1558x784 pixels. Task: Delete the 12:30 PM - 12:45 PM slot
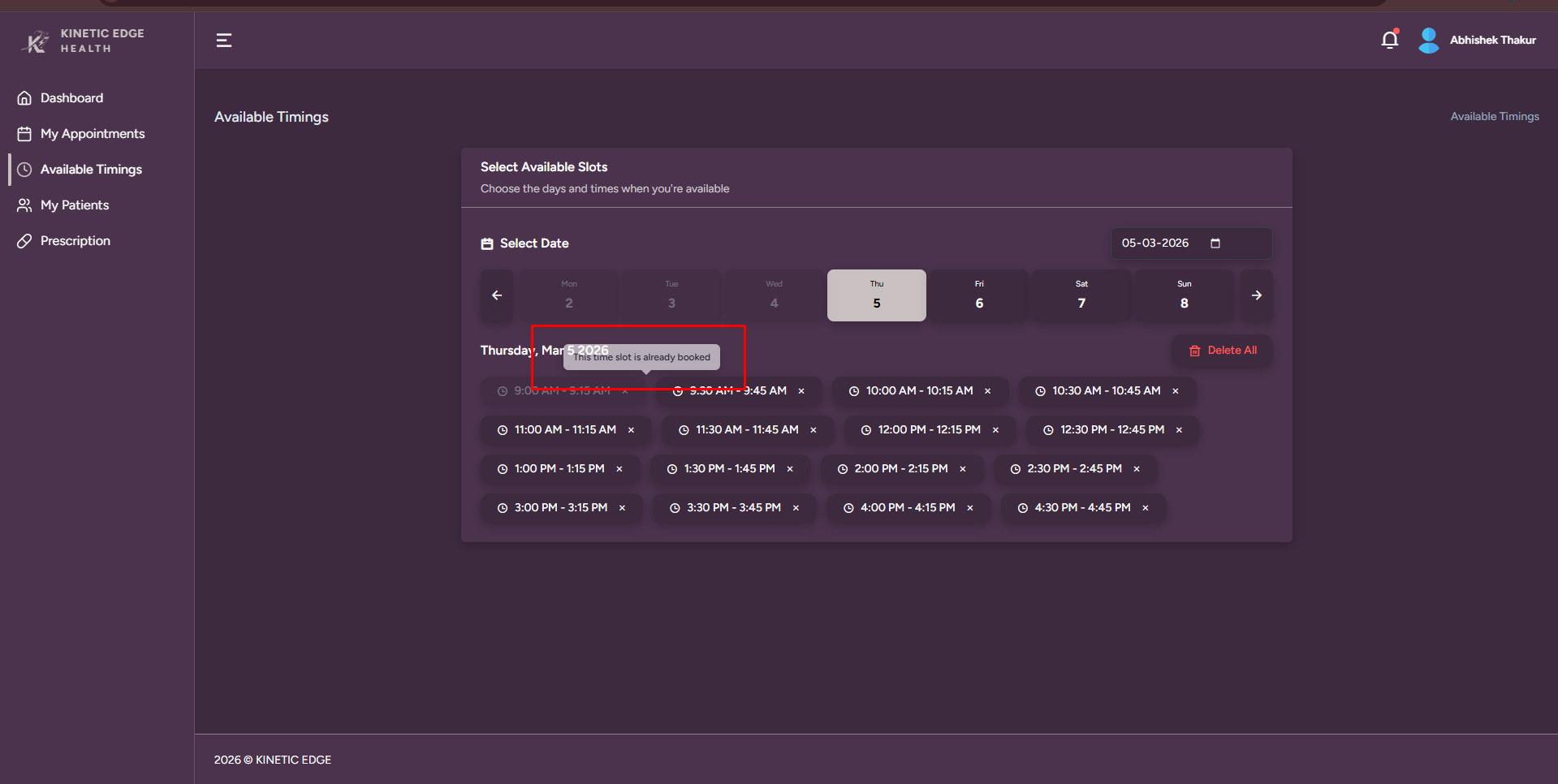tap(1179, 430)
